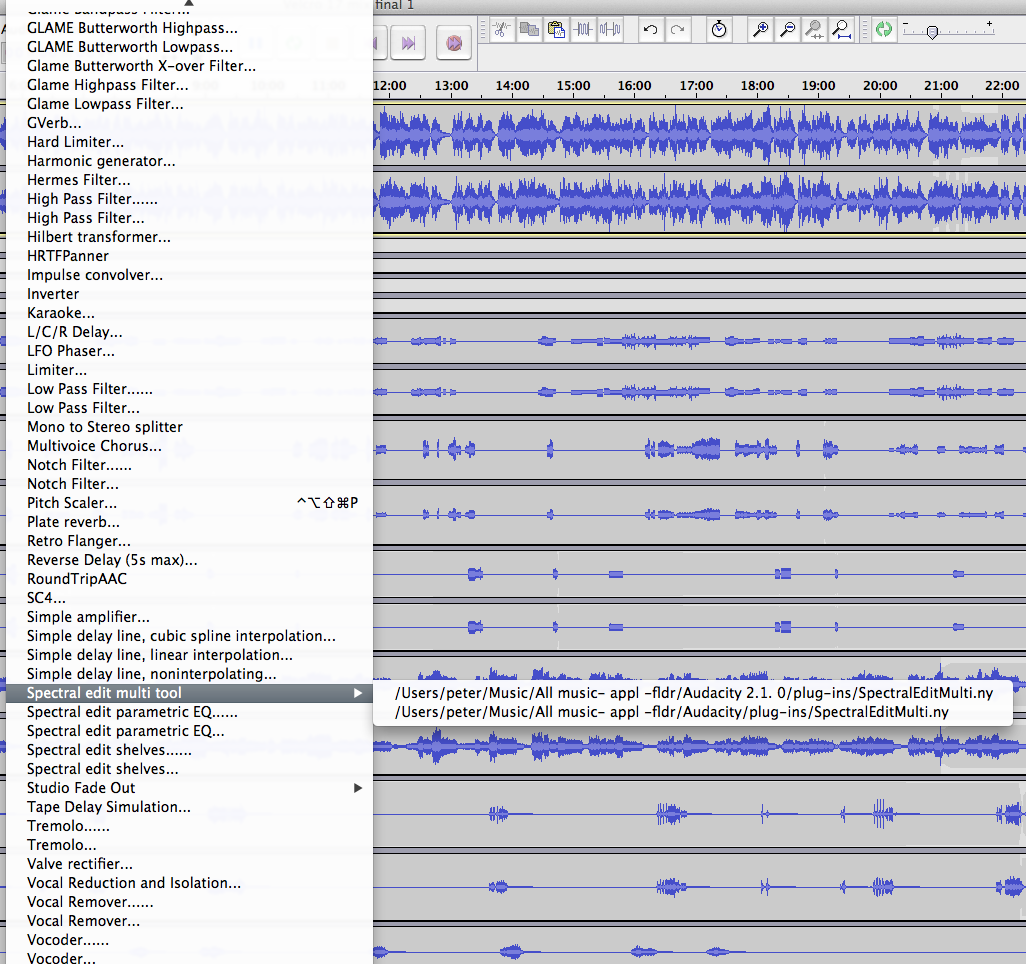This screenshot has height=964, width=1026.
Task: Open GLAME Butterworth Highpass effect
Action: click(189, 28)
